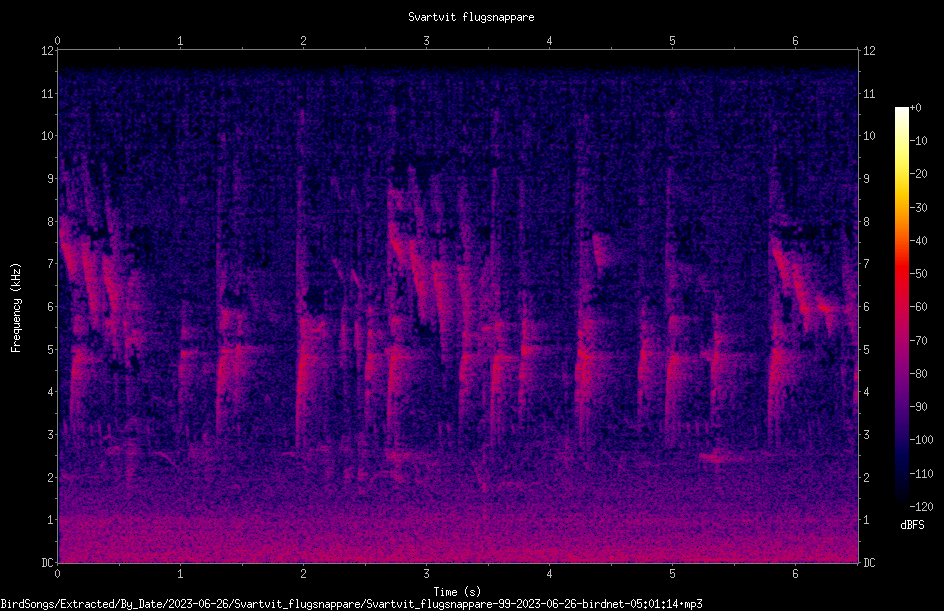Click the "11" tick on the left frequency axis
Viewport: 944px width, 611px height.
pos(47,93)
